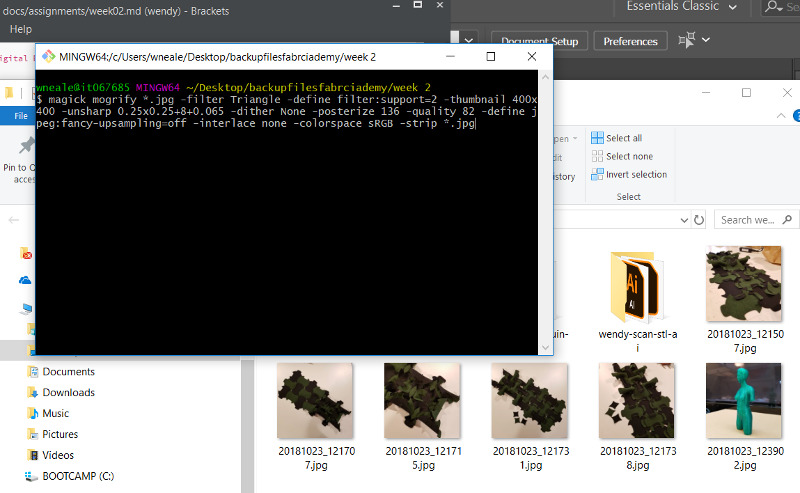Click the Videos folder icon
The image size is (800, 493).
tap(33, 455)
